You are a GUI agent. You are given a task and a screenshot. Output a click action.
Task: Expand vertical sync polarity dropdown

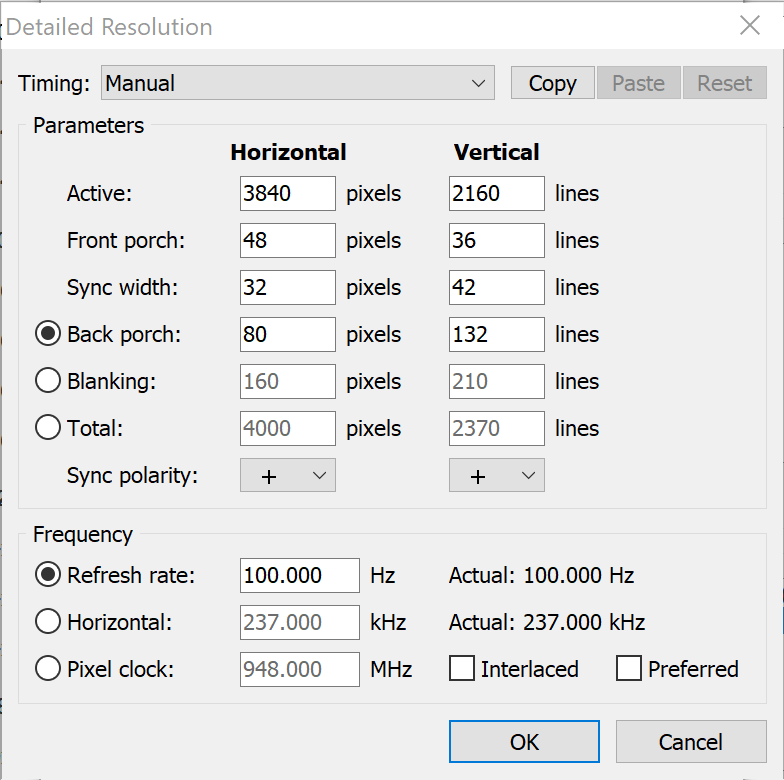point(497,476)
